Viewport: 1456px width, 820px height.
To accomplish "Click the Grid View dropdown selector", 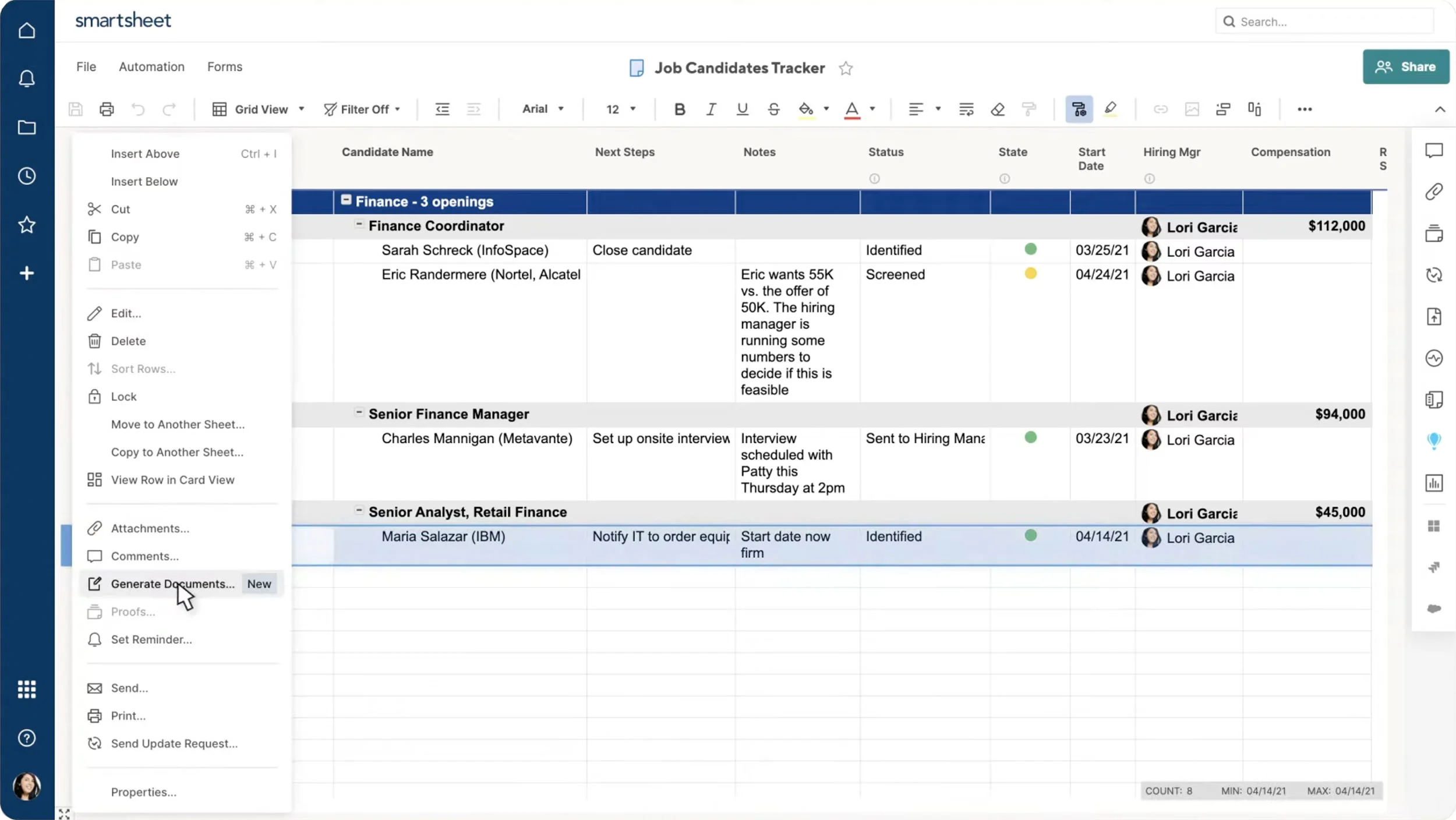I will 257,108.
